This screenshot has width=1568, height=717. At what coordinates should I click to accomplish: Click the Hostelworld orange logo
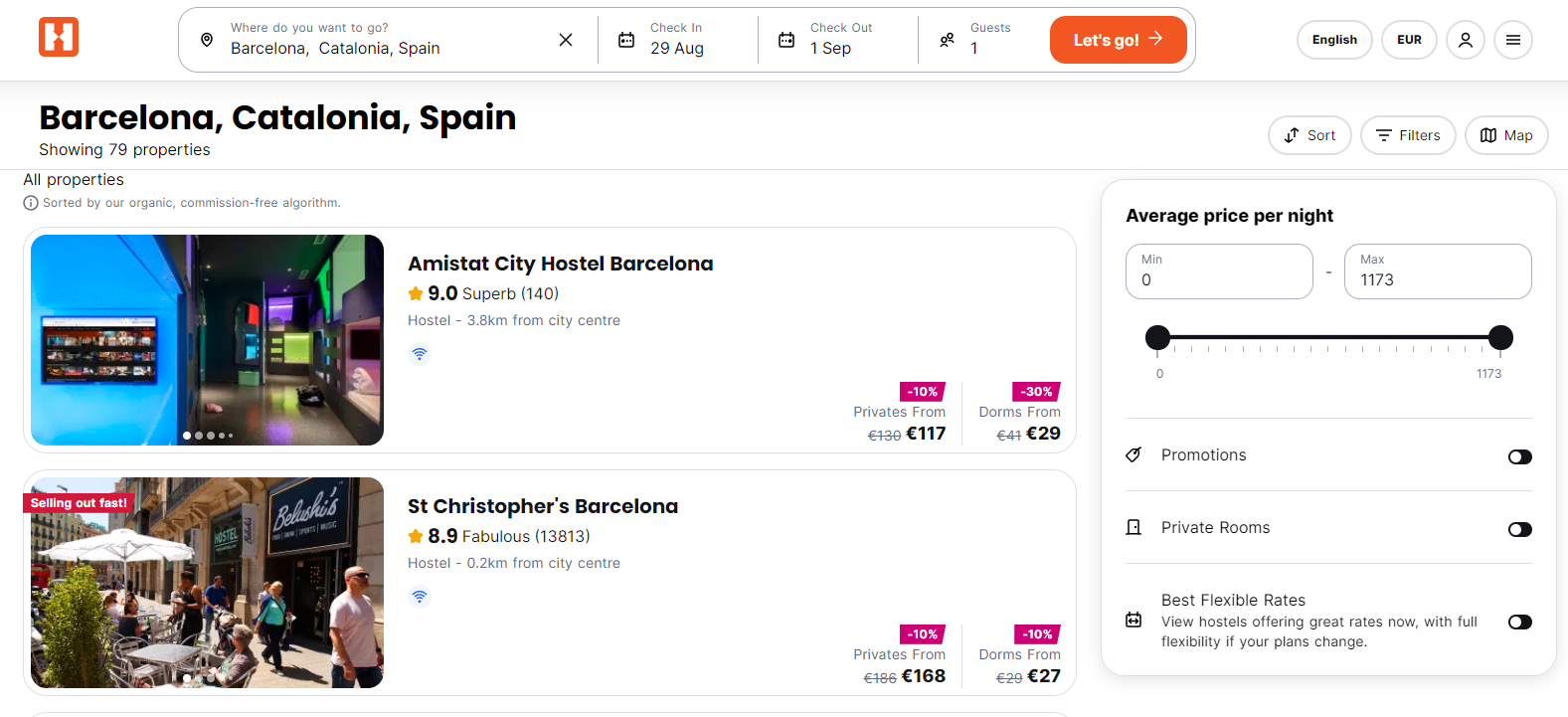pyautogui.click(x=59, y=38)
